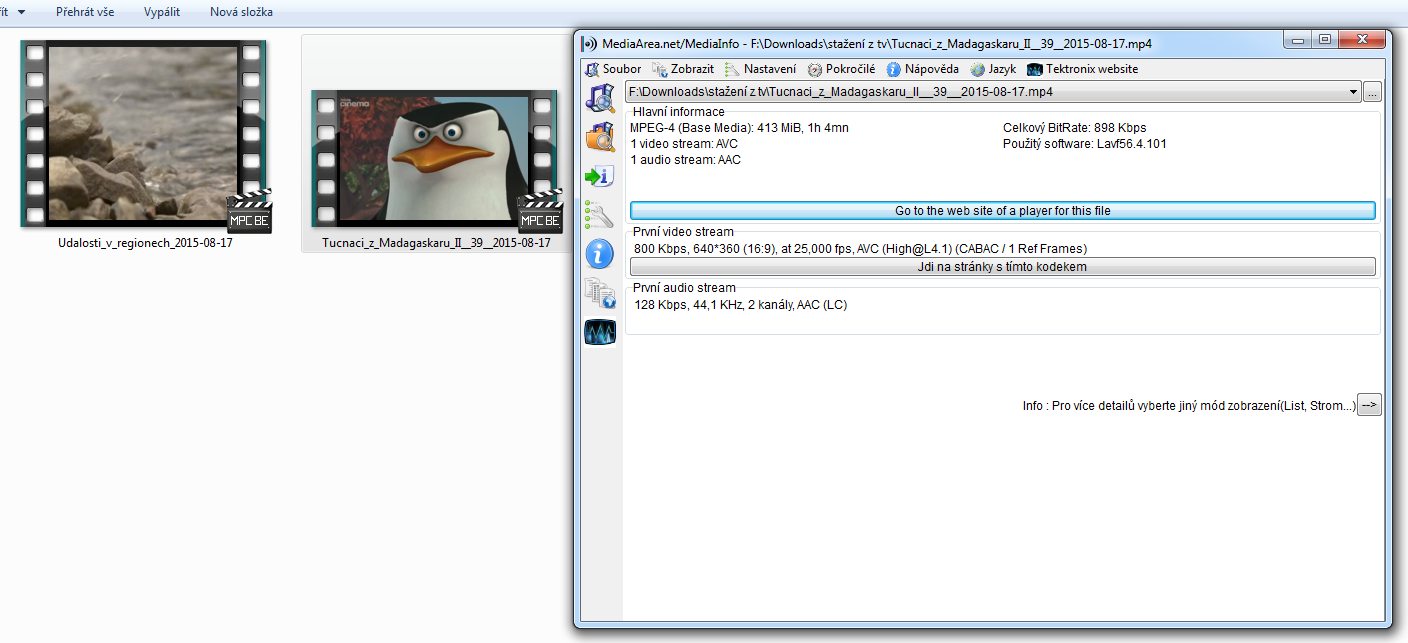Image resolution: width=1408 pixels, height=643 pixels.
Task: Click 'Go to the web site of a player' button
Action: (1002, 211)
